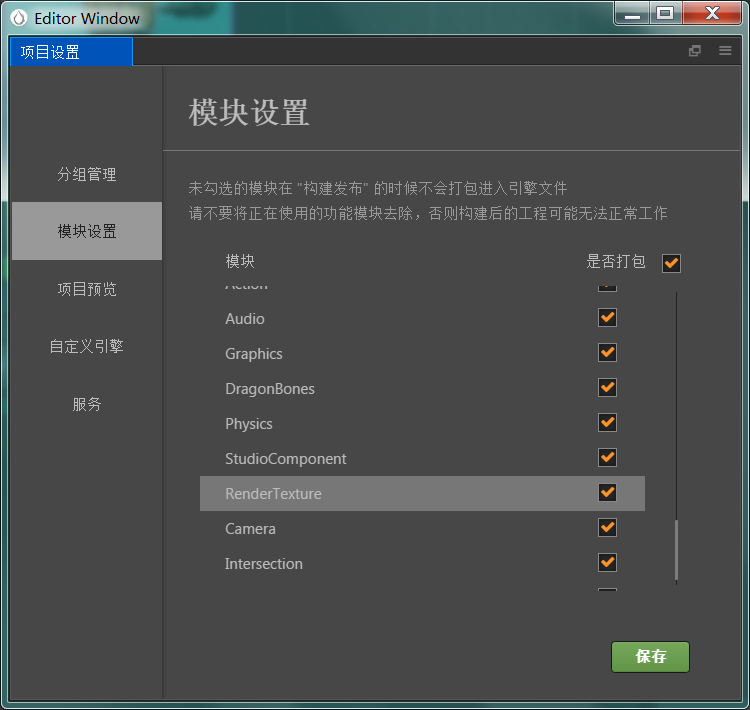Click the 模块 column header
750x710 pixels.
[240, 261]
